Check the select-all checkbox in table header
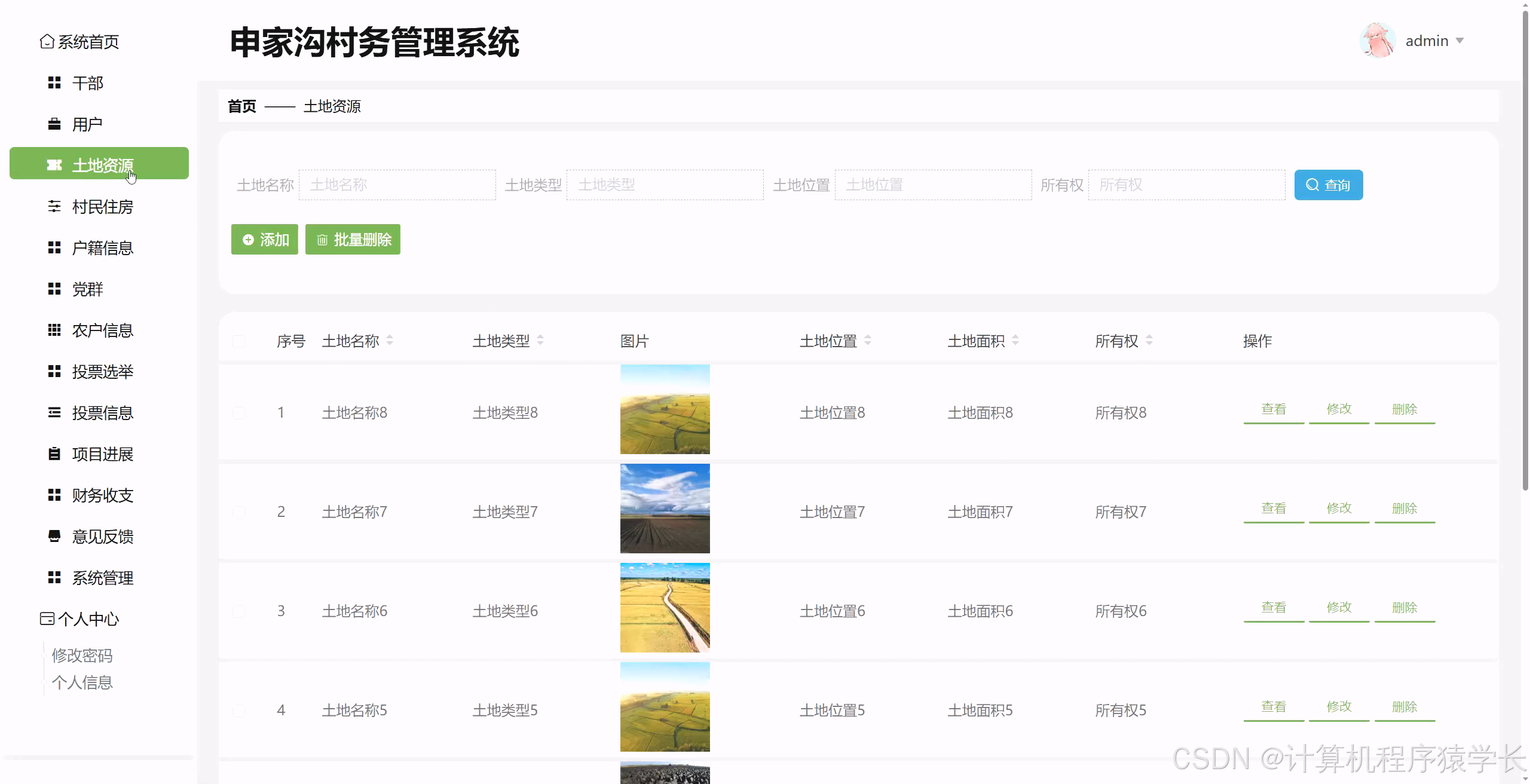Viewport: 1530px width, 784px height. [x=239, y=341]
